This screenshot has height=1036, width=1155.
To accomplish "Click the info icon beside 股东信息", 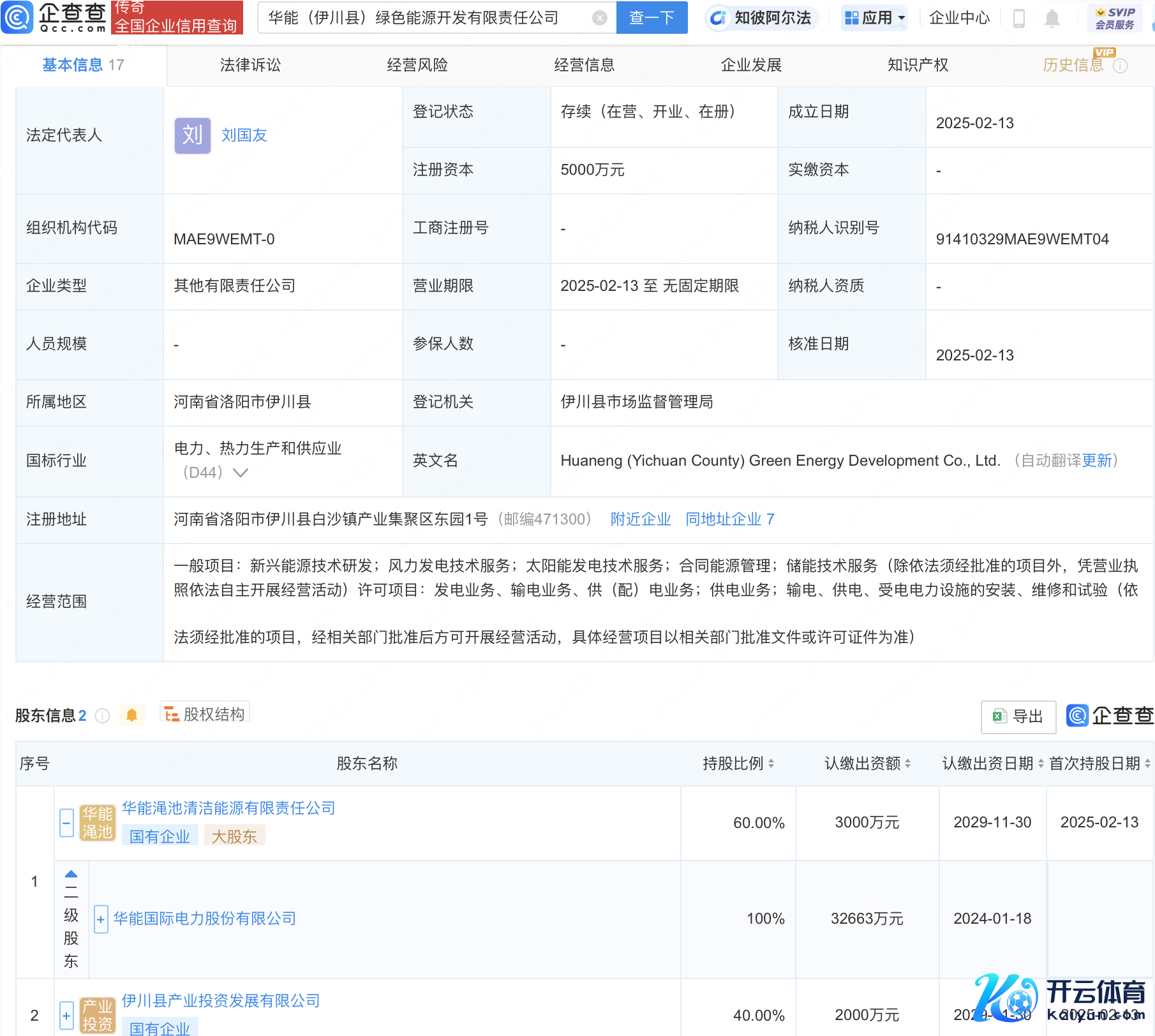I will (x=102, y=716).
